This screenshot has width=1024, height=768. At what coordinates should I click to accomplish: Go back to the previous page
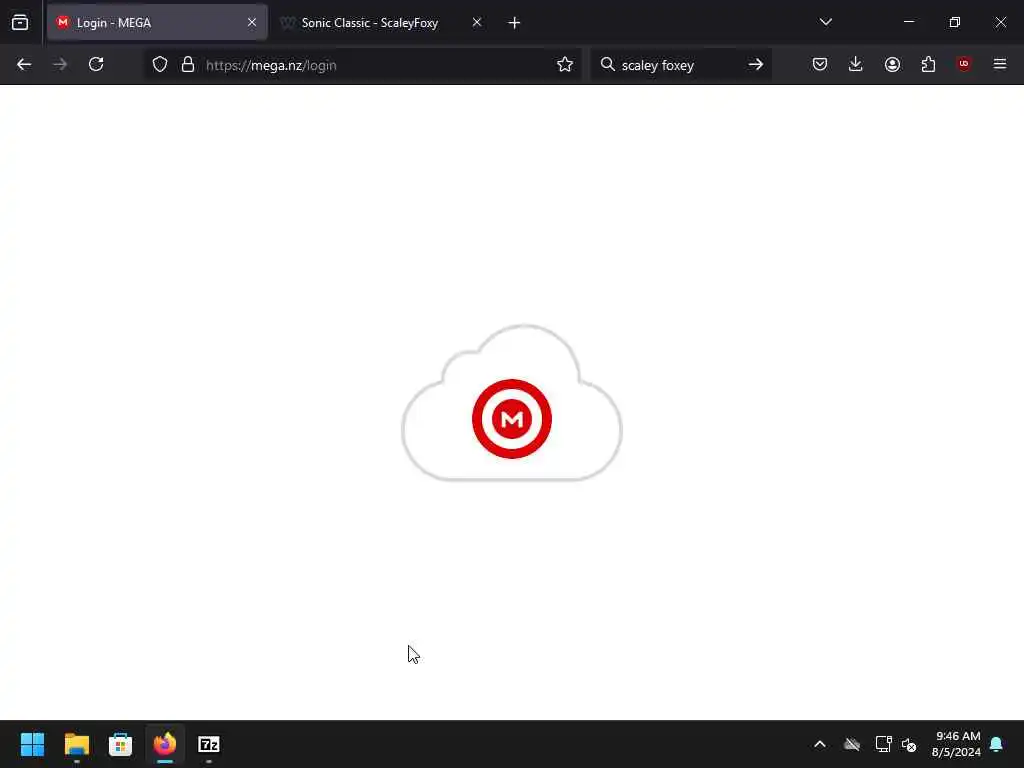[x=24, y=65]
